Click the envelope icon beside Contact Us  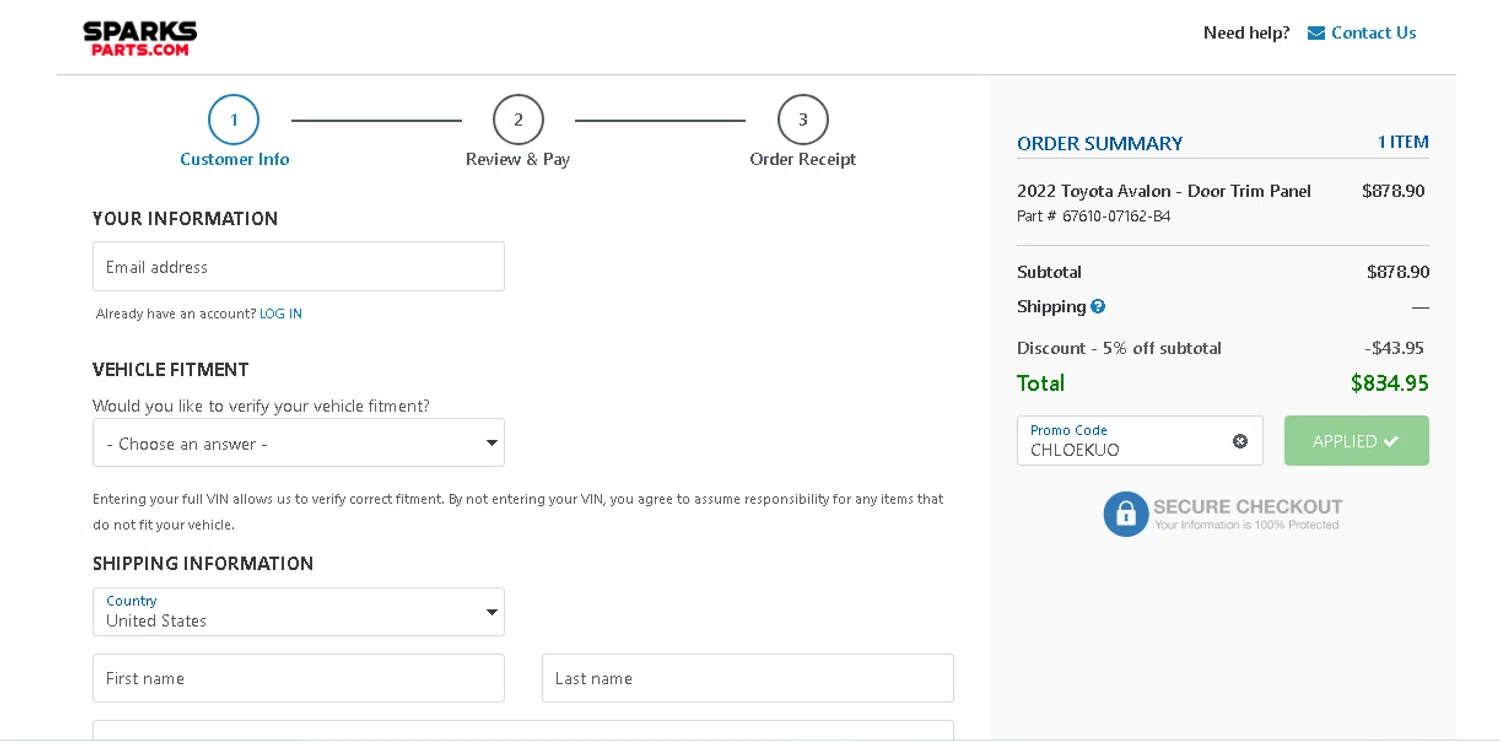1316,33
